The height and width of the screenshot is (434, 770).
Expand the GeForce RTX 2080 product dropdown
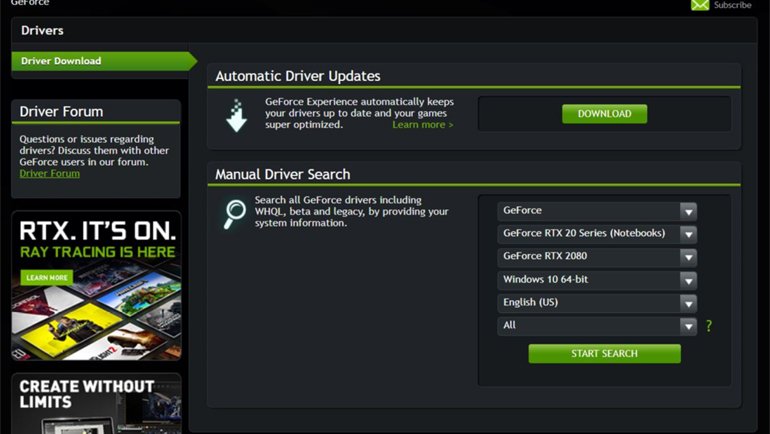(x=597, y=257)
